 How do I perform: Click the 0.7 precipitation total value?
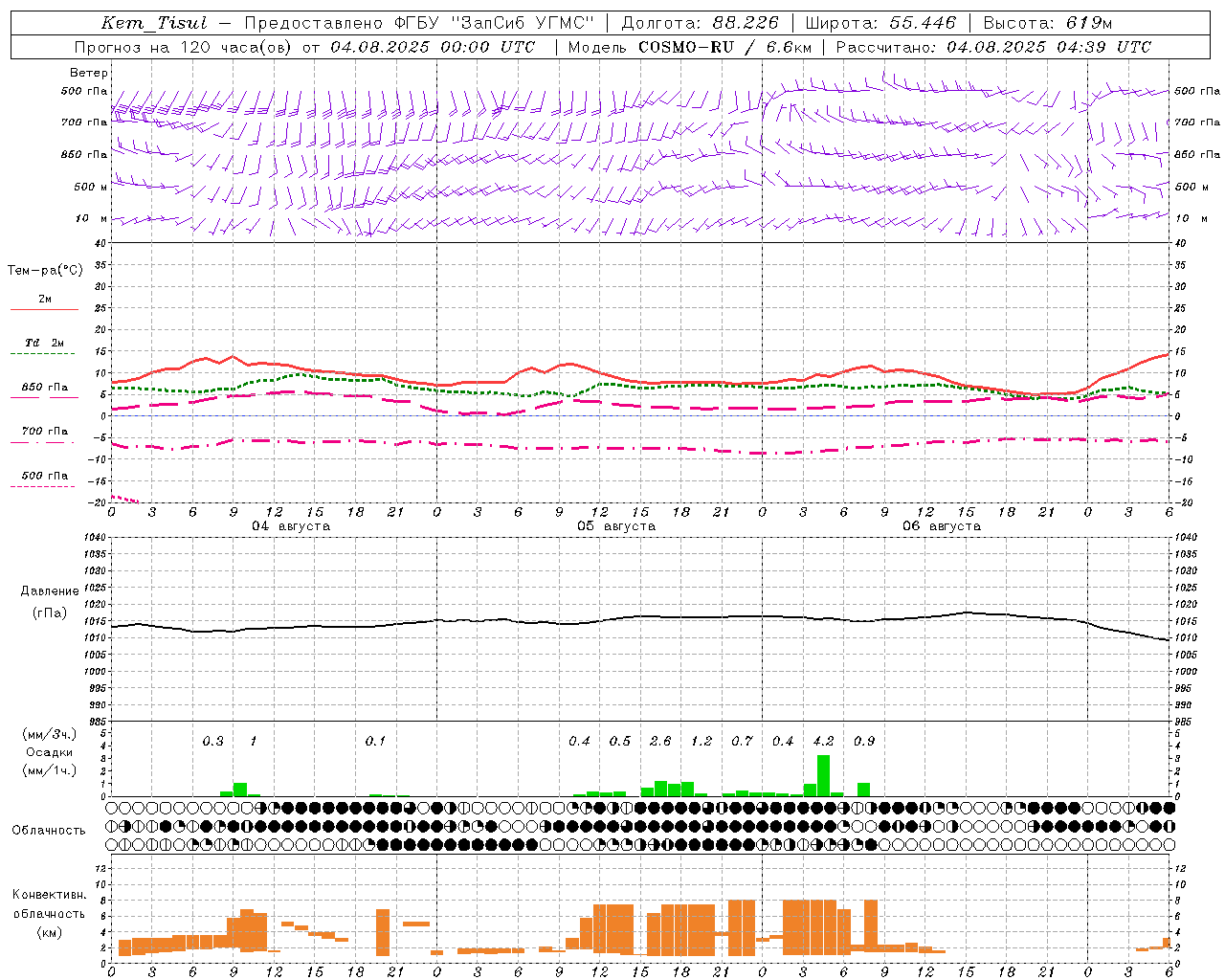[x=742, y=742]
